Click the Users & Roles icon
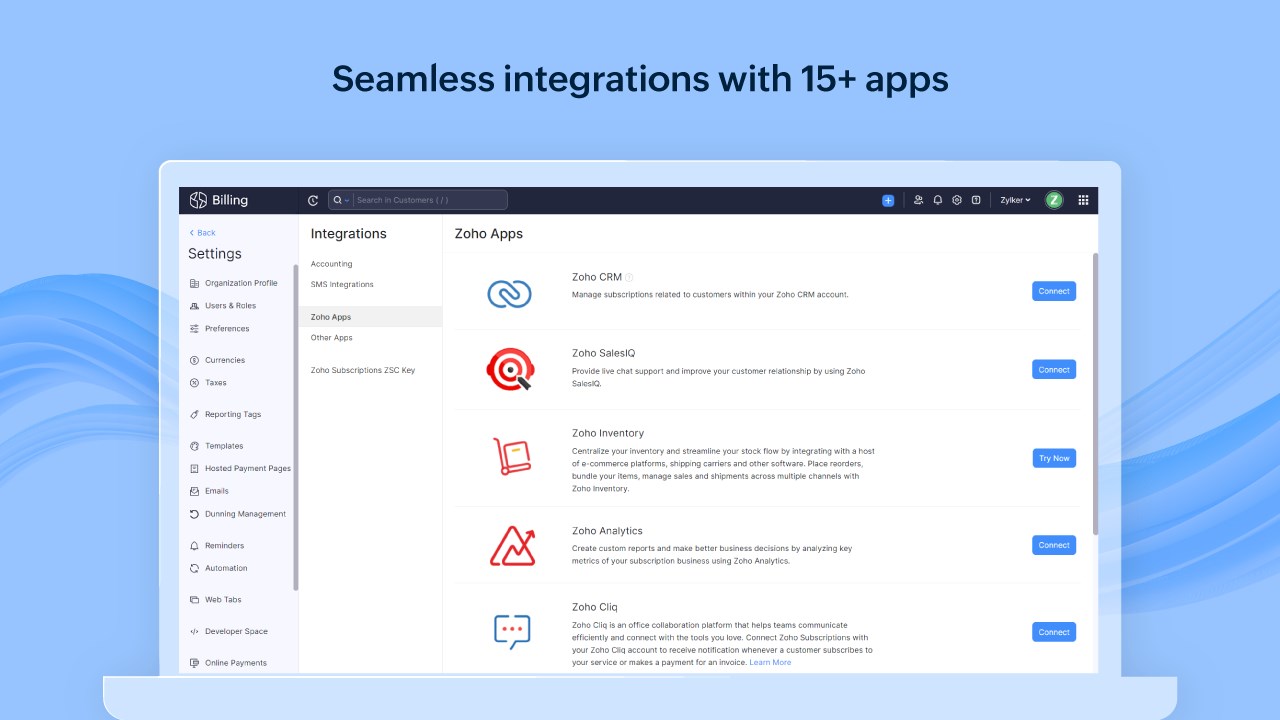Viewport: 1280px width, 720px height. tap(194, 306)
